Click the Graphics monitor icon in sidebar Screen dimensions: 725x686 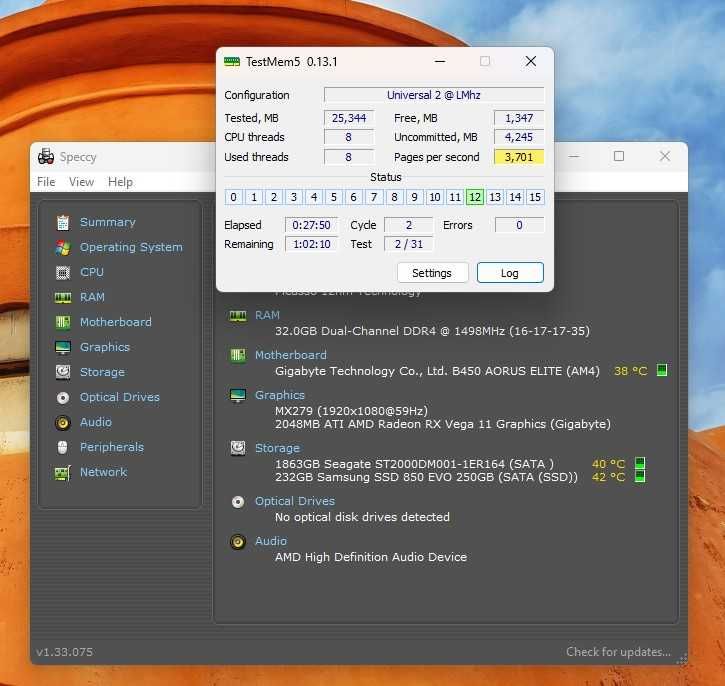pos(63,347)
